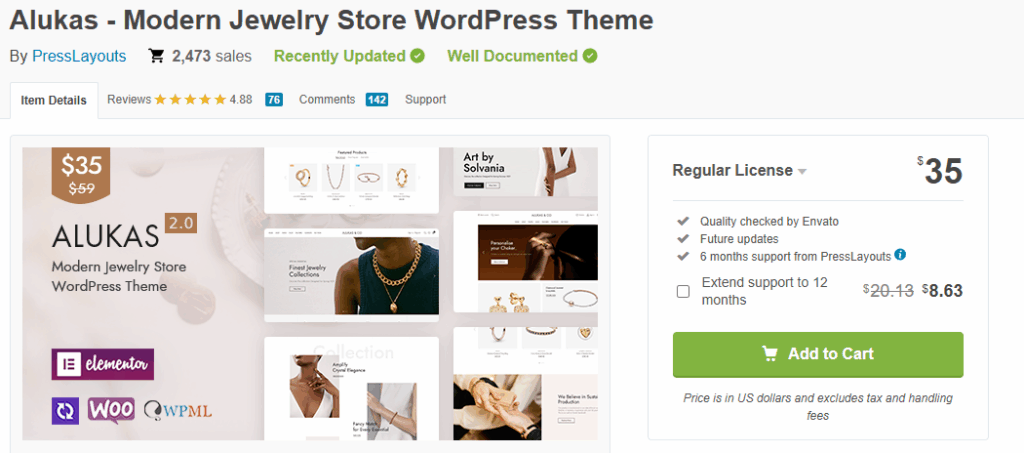1024x453 pixels.
Task: Click the WPML logo icon
Action: pyautogui.click(x=178, y=411)
